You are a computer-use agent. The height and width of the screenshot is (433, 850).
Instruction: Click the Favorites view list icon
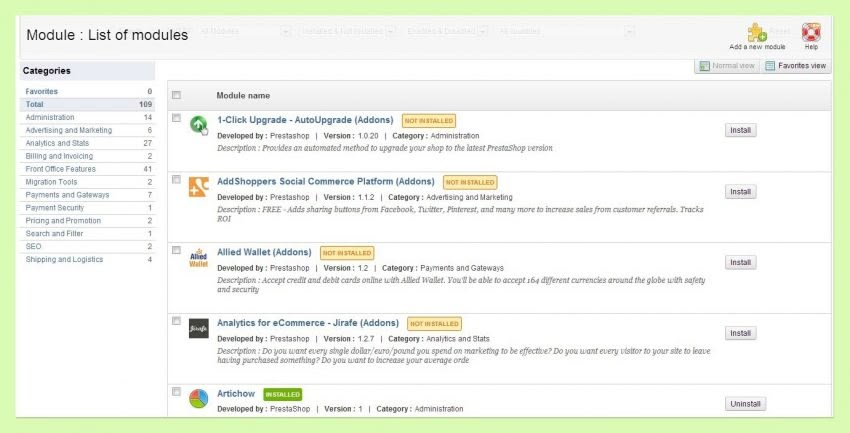[x=770, y=66]
